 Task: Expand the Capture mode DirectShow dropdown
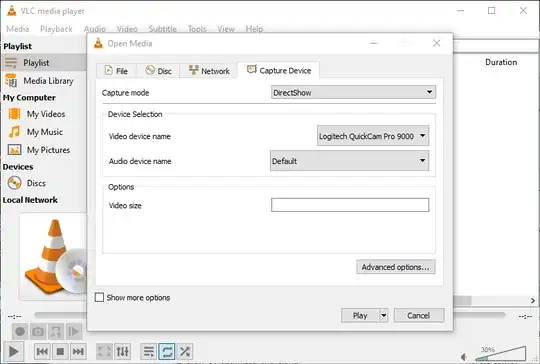click(x=353, y=92)
